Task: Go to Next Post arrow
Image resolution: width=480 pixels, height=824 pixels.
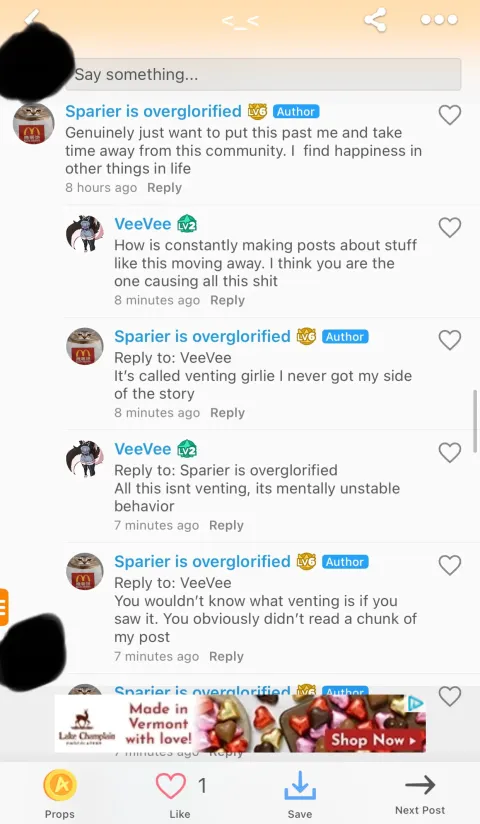Action: 420,785
